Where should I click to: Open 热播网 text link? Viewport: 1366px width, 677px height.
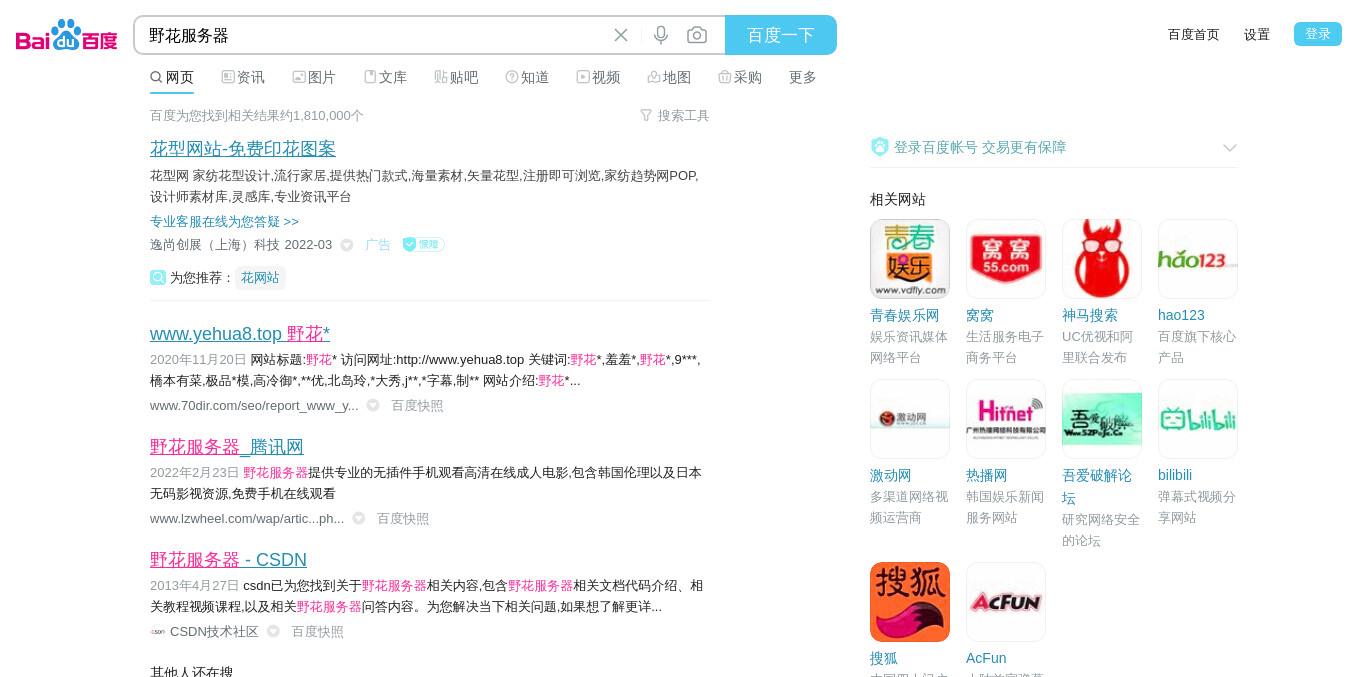tap(987, 475)
